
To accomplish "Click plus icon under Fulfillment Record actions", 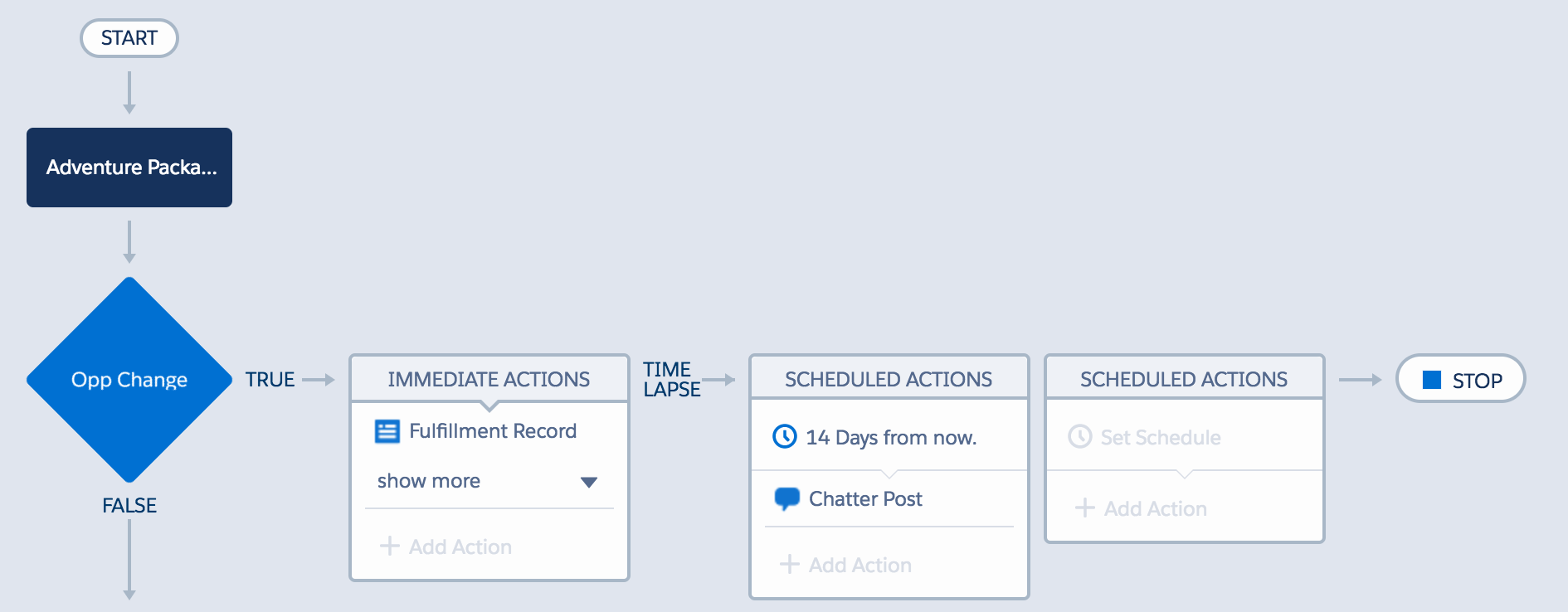I will pos(389,546).
